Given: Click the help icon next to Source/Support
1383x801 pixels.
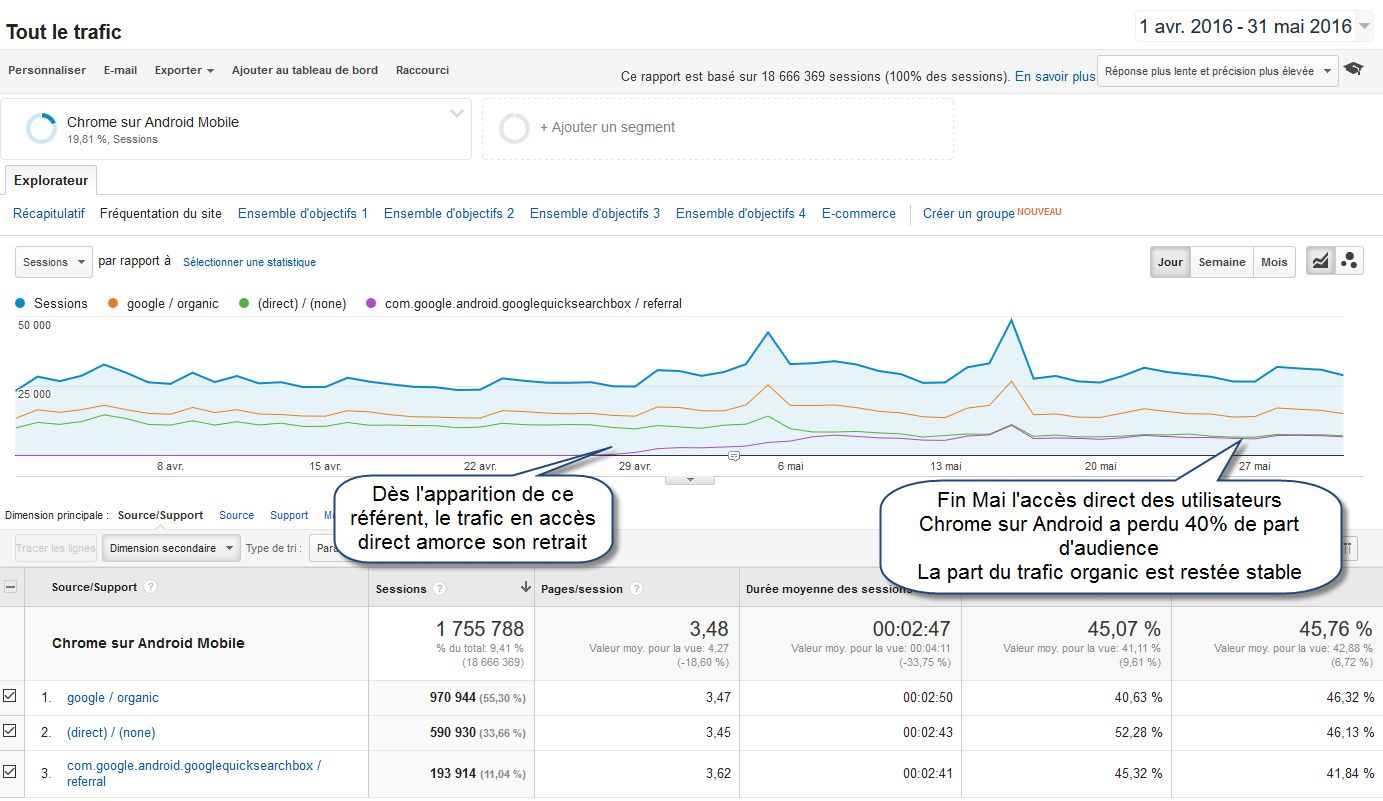Looking at the screenshot, I should [x=150, y=587].
